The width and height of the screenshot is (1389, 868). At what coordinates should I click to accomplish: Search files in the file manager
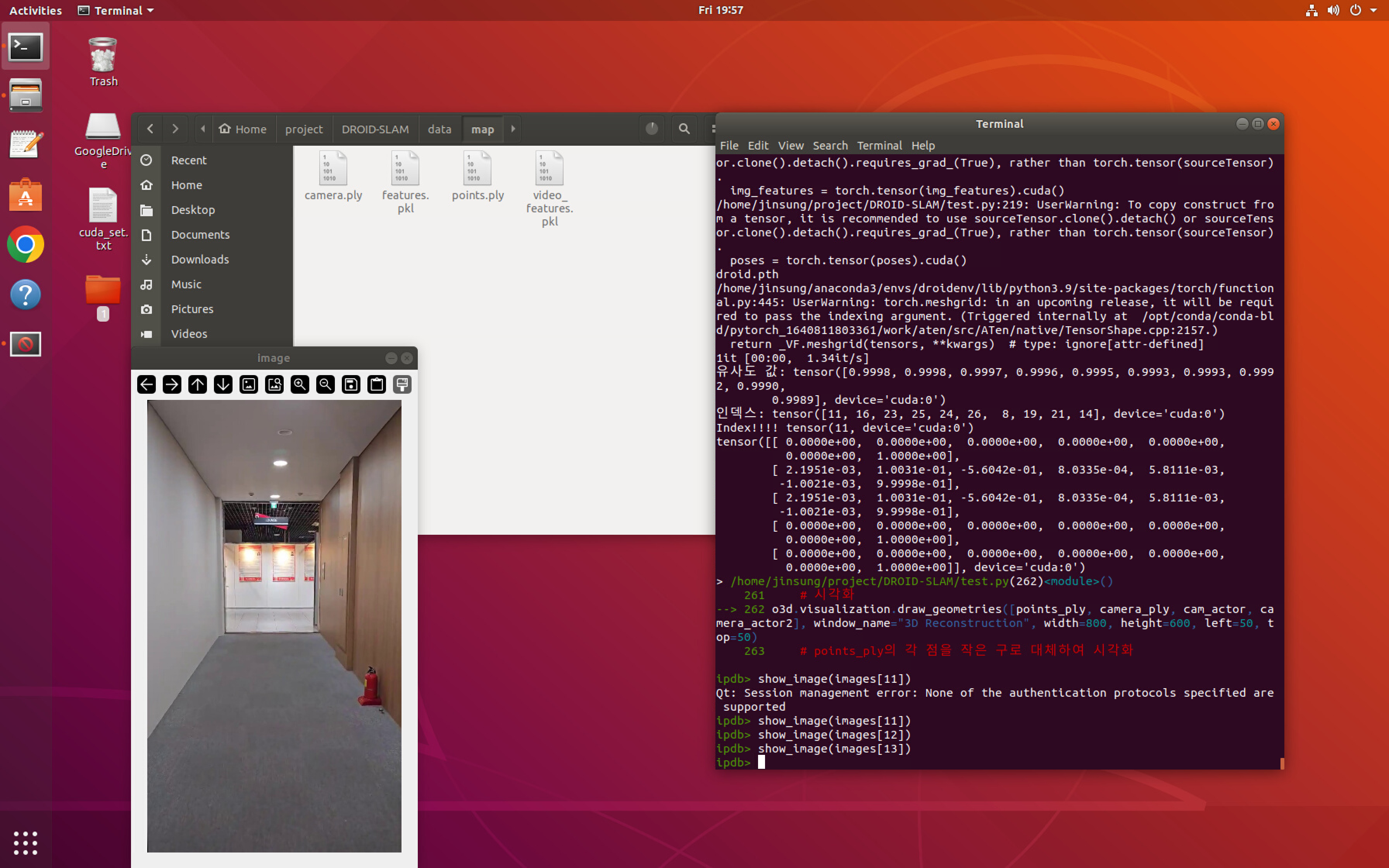coord(684,129)
